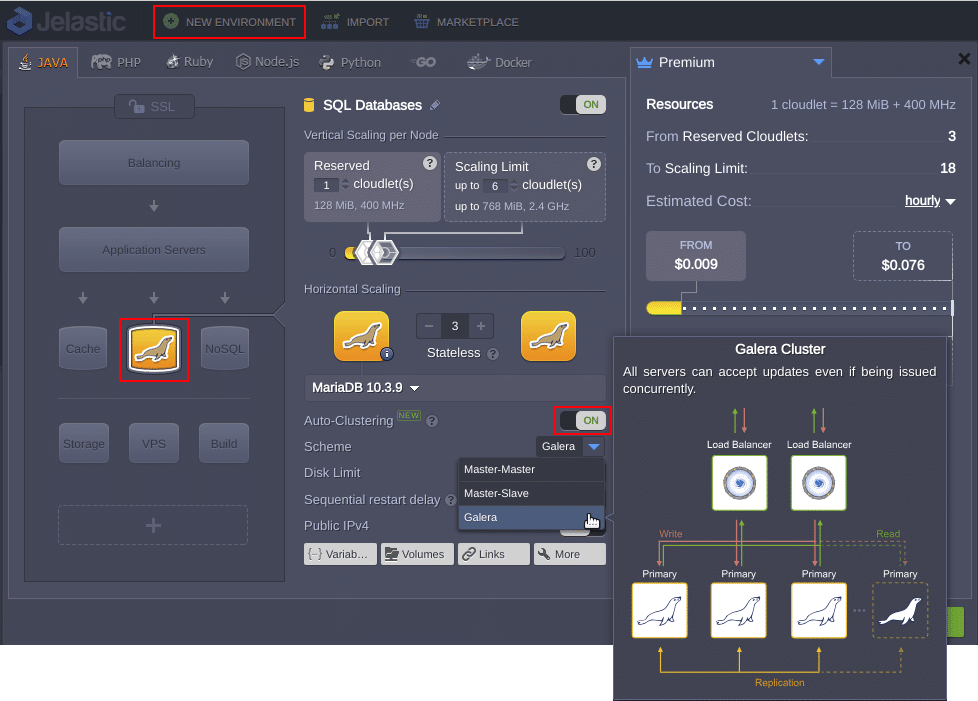Choose Galera scheme option
This screenshot has height=701, width=978.
click(531, 518)
